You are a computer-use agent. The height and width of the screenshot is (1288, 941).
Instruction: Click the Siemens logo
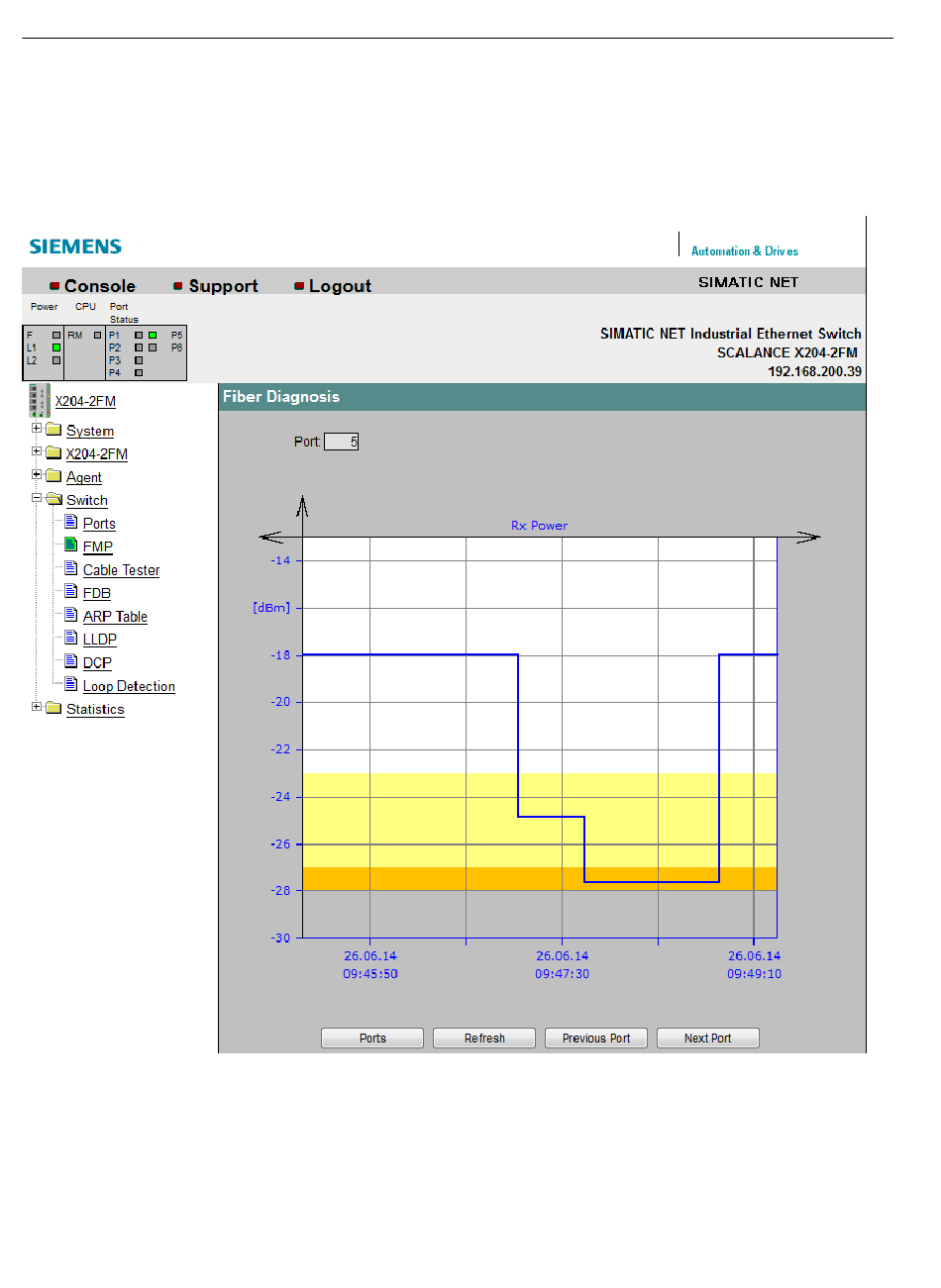coord(75,247)
